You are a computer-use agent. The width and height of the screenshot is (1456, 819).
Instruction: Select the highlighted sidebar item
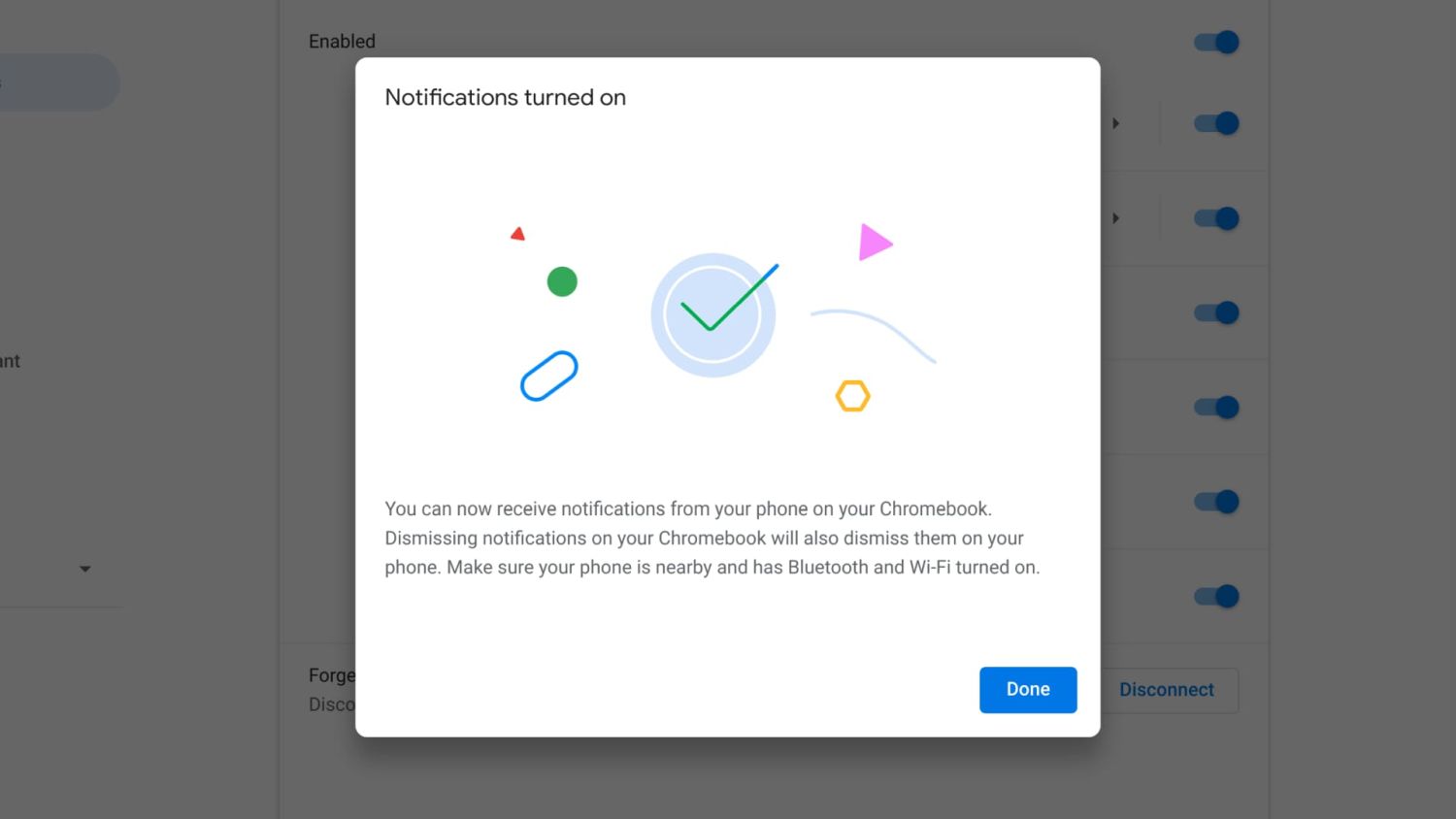[x=58, y=82]
